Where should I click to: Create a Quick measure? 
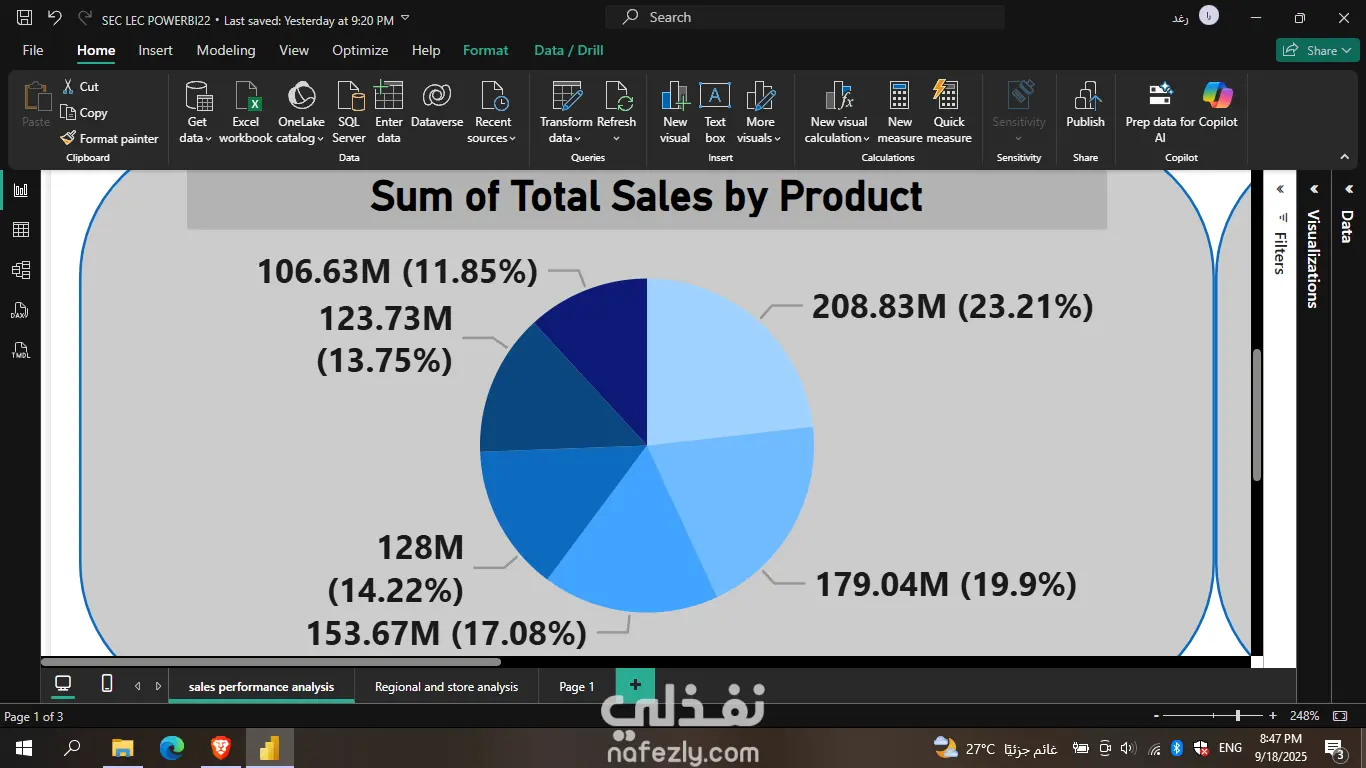pos(949,112)
